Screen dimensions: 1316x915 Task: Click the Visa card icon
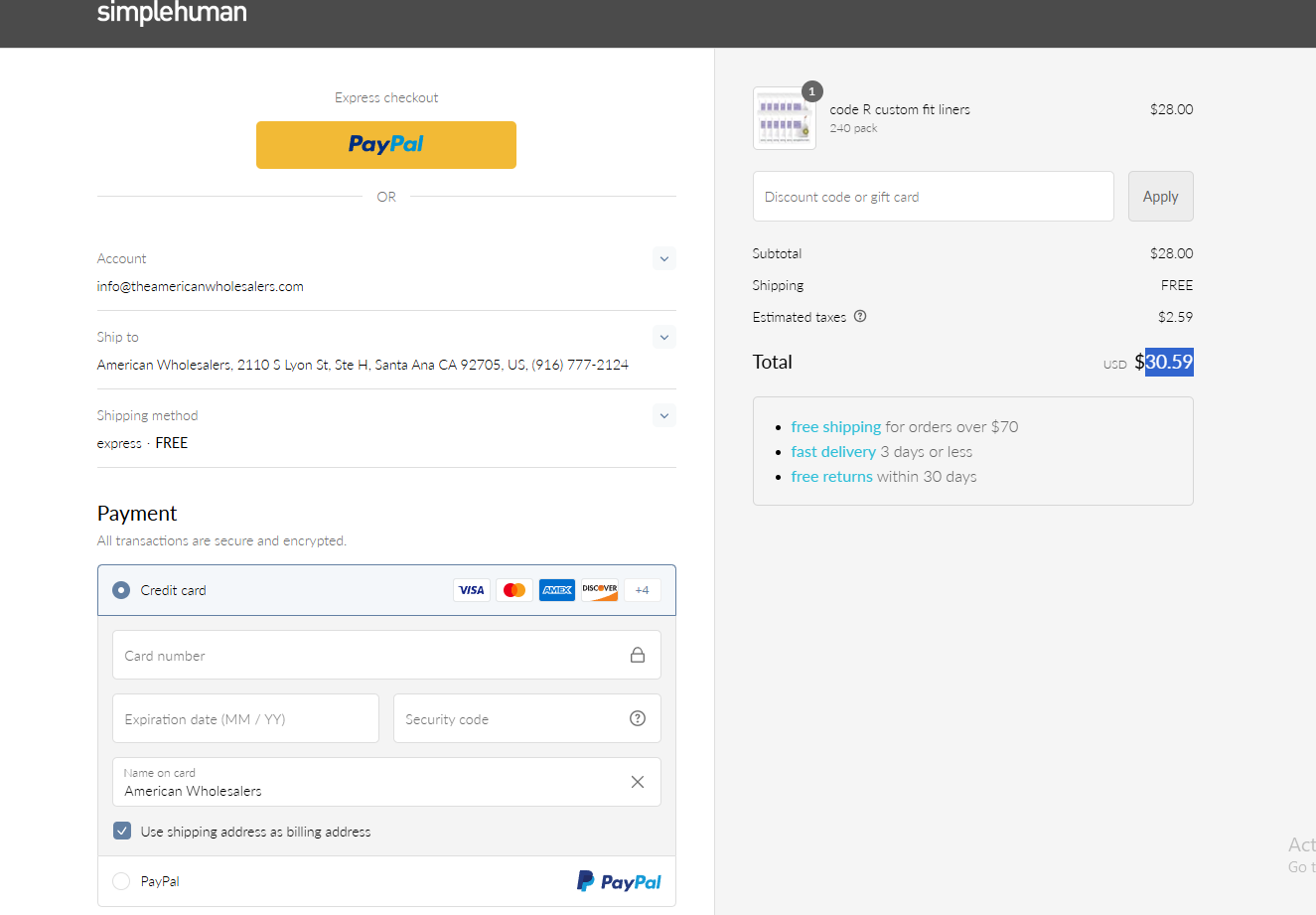point(472,590)
